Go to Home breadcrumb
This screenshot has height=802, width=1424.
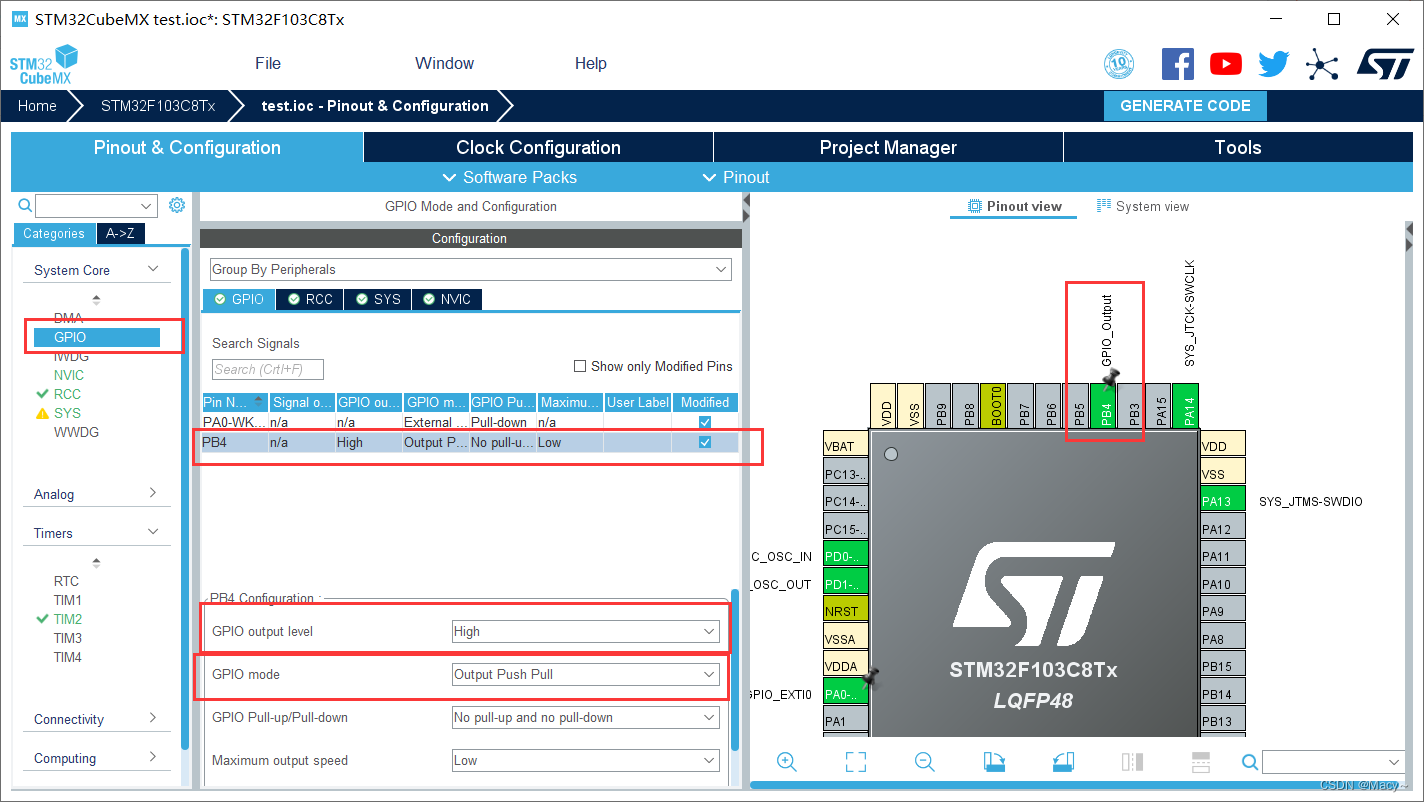click(37, 106)
